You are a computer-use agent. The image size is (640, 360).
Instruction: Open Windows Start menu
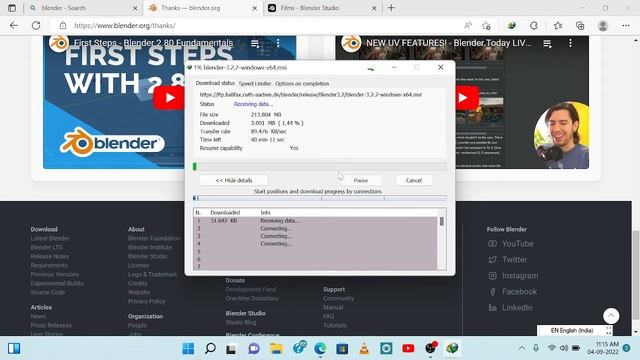[188, 349]
